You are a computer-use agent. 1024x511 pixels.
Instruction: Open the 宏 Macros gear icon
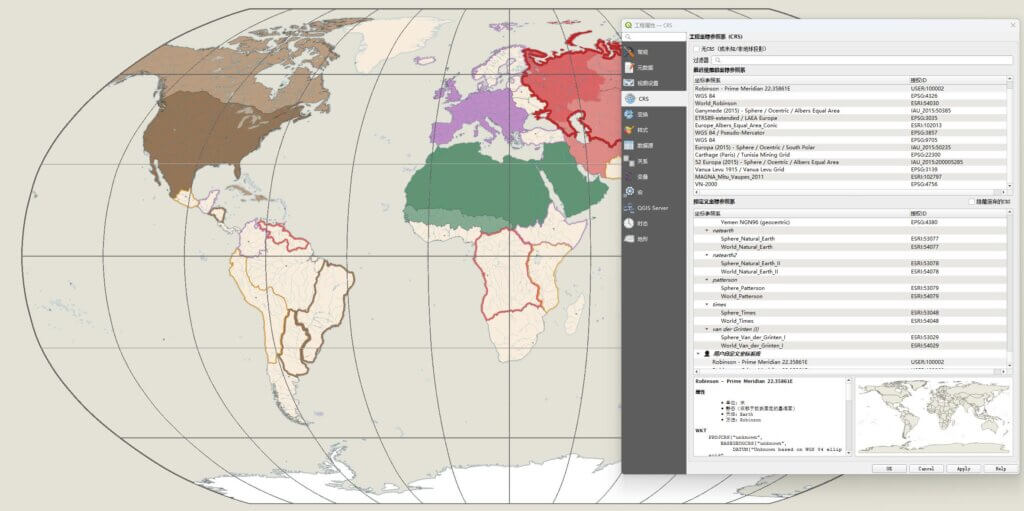coord(629,191)
